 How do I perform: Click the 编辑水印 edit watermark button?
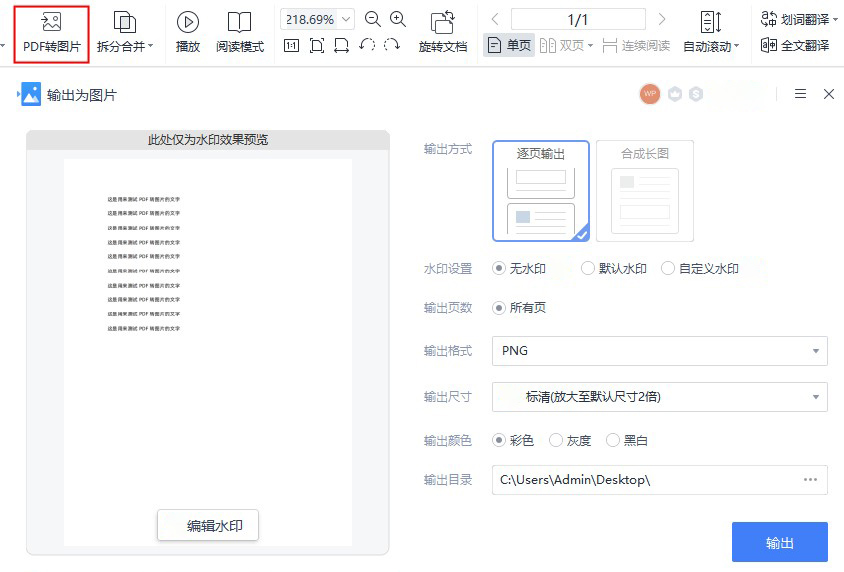coord(208,525)
